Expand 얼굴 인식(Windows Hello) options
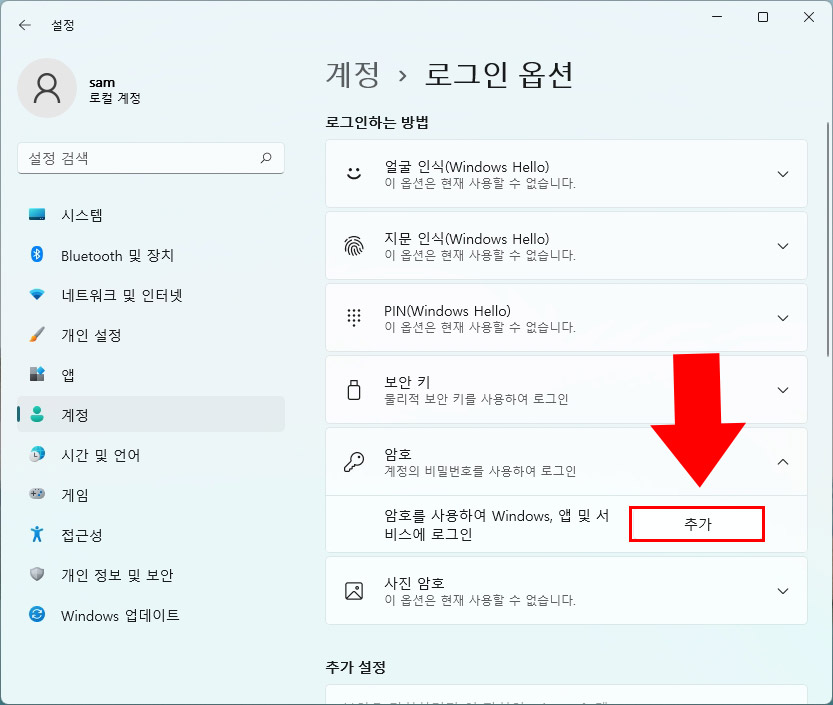 (x=783, y=173)
